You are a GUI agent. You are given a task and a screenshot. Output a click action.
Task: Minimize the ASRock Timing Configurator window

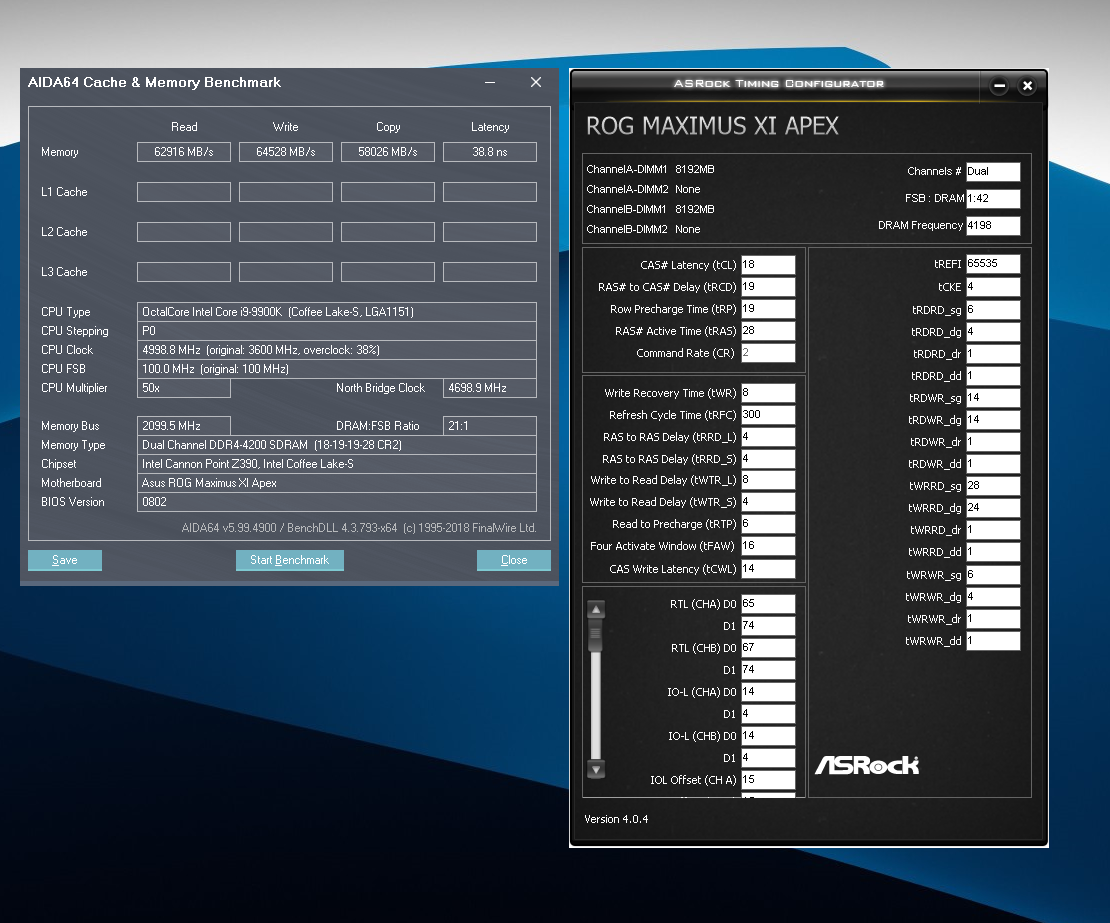click(999, 86)
